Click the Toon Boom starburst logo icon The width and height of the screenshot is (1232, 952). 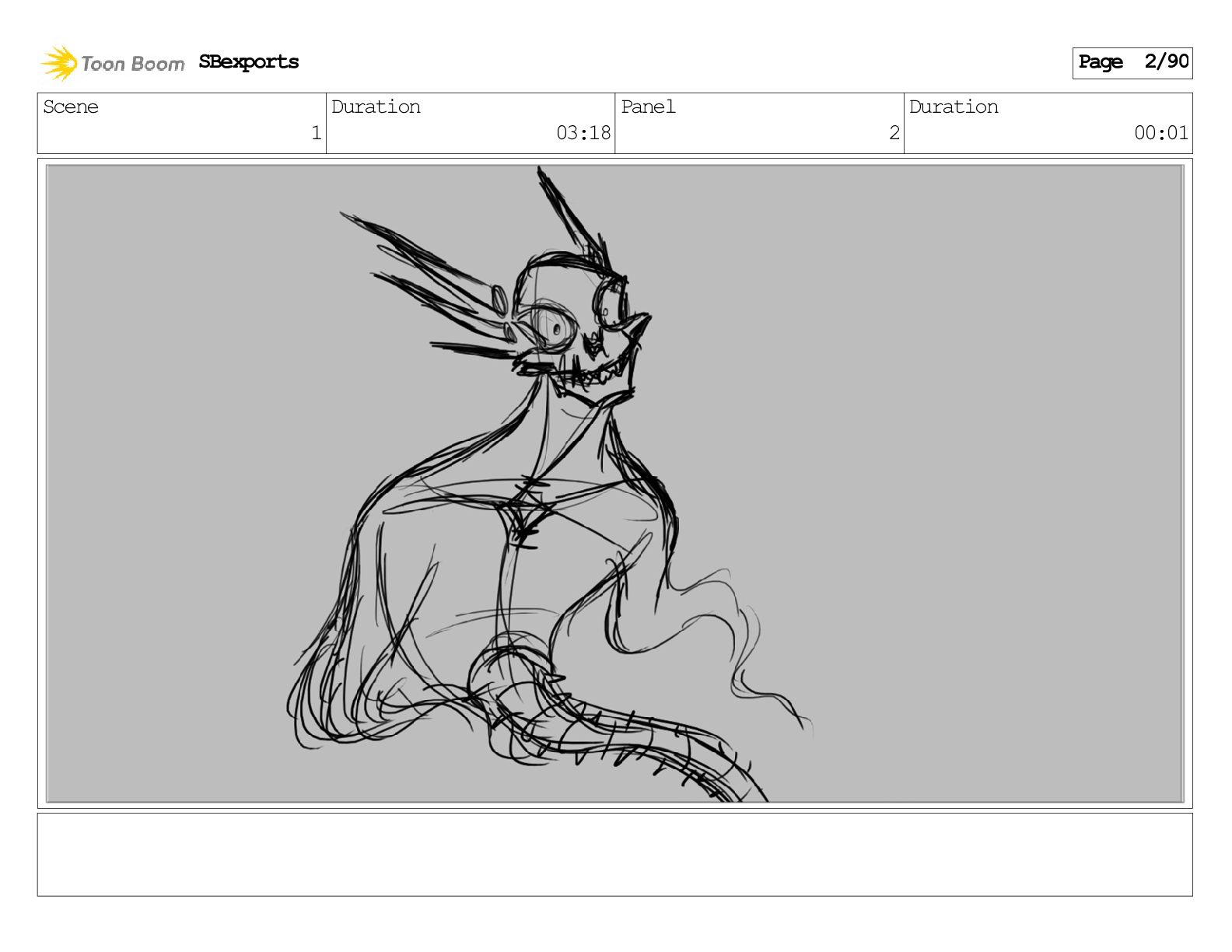(58, 63)
